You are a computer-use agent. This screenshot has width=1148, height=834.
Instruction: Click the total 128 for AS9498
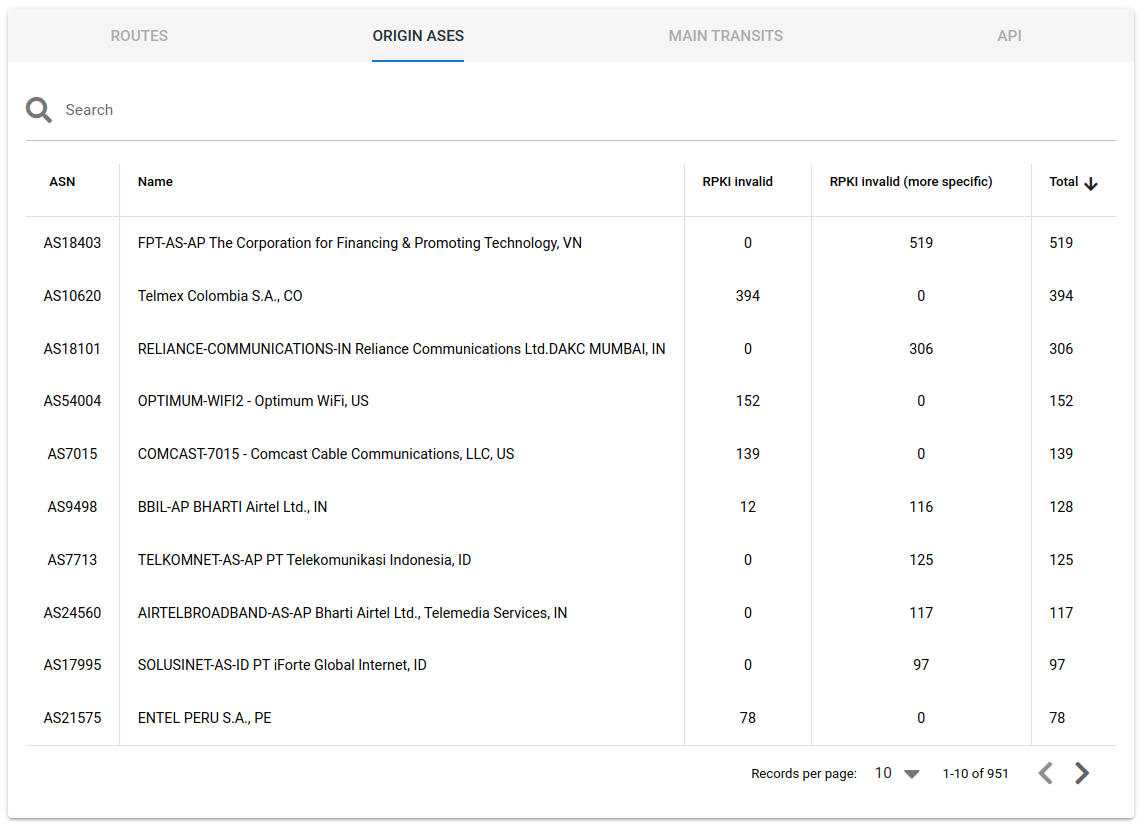point(1061,507)
